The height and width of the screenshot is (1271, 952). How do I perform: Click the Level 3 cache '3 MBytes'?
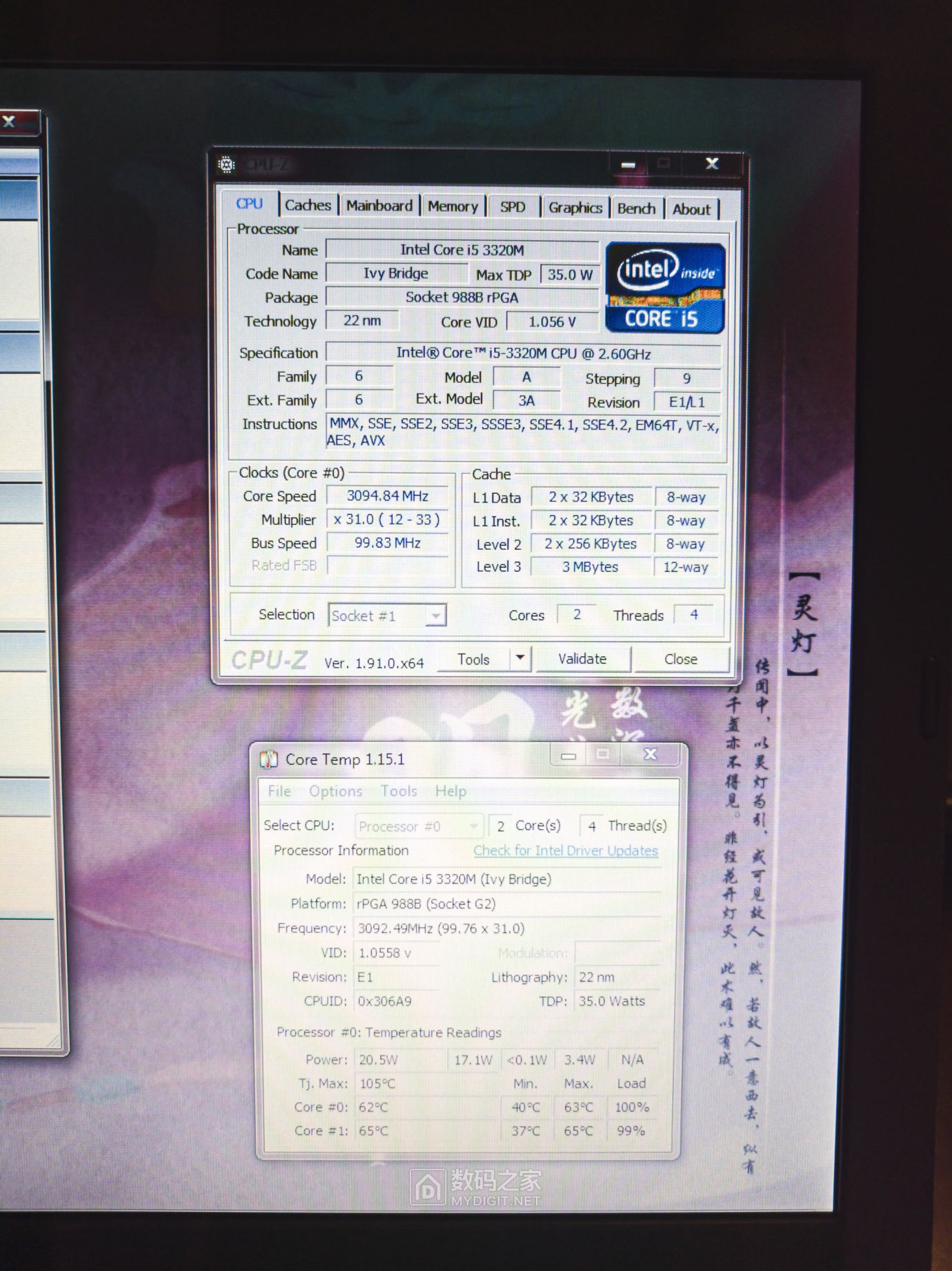[591, 566]
